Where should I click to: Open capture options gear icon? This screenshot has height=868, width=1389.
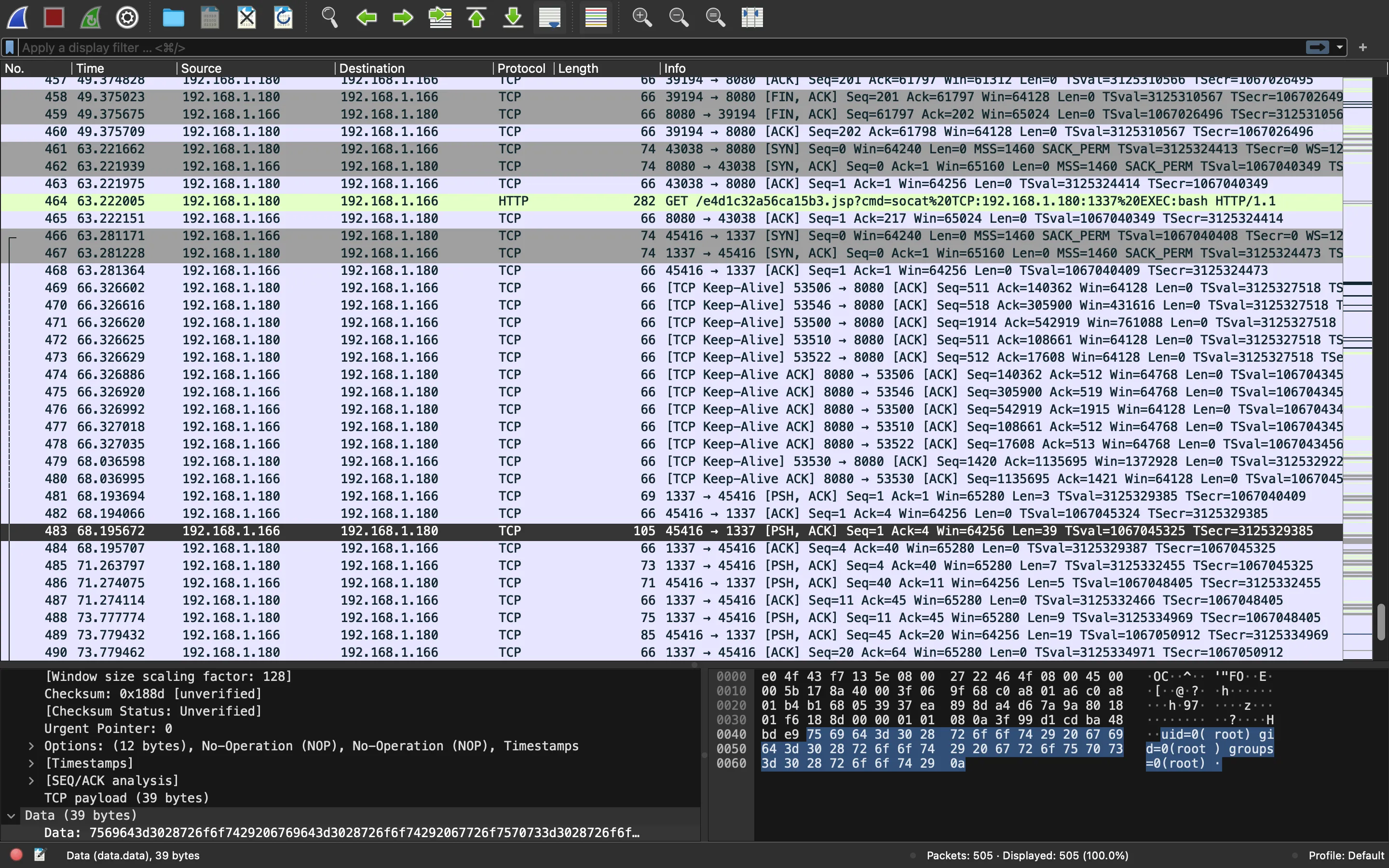click(127, 17)
